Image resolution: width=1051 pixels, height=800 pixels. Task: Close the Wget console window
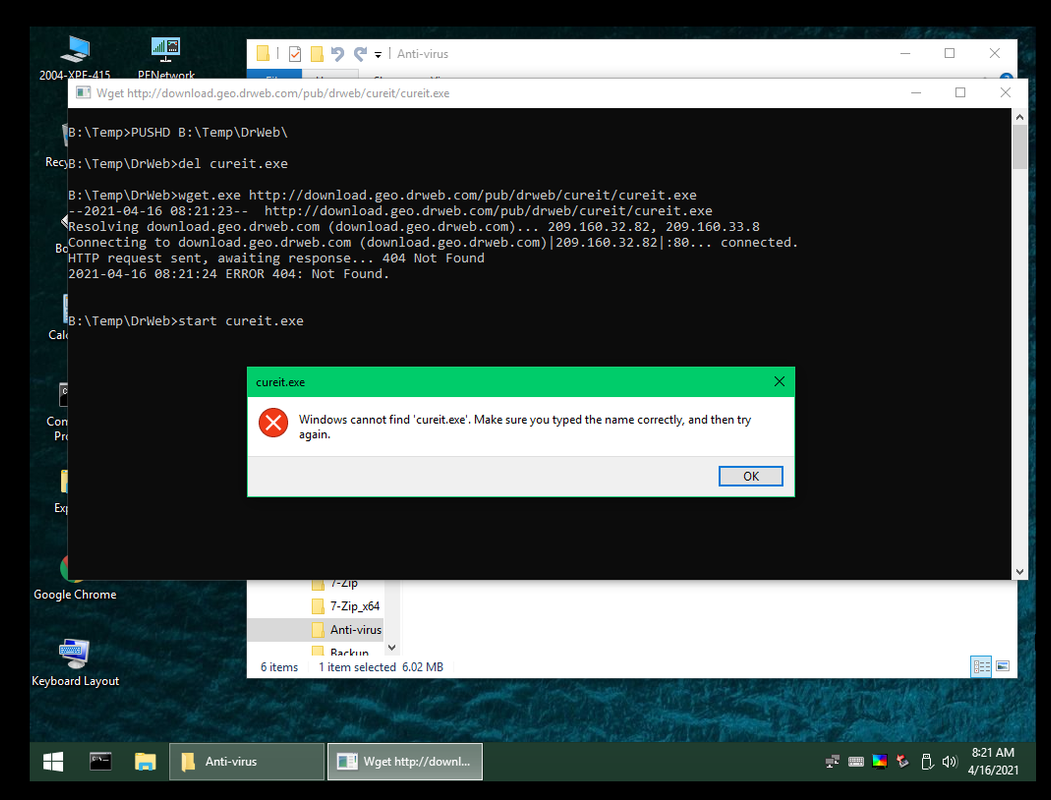tap(1005, 92)
